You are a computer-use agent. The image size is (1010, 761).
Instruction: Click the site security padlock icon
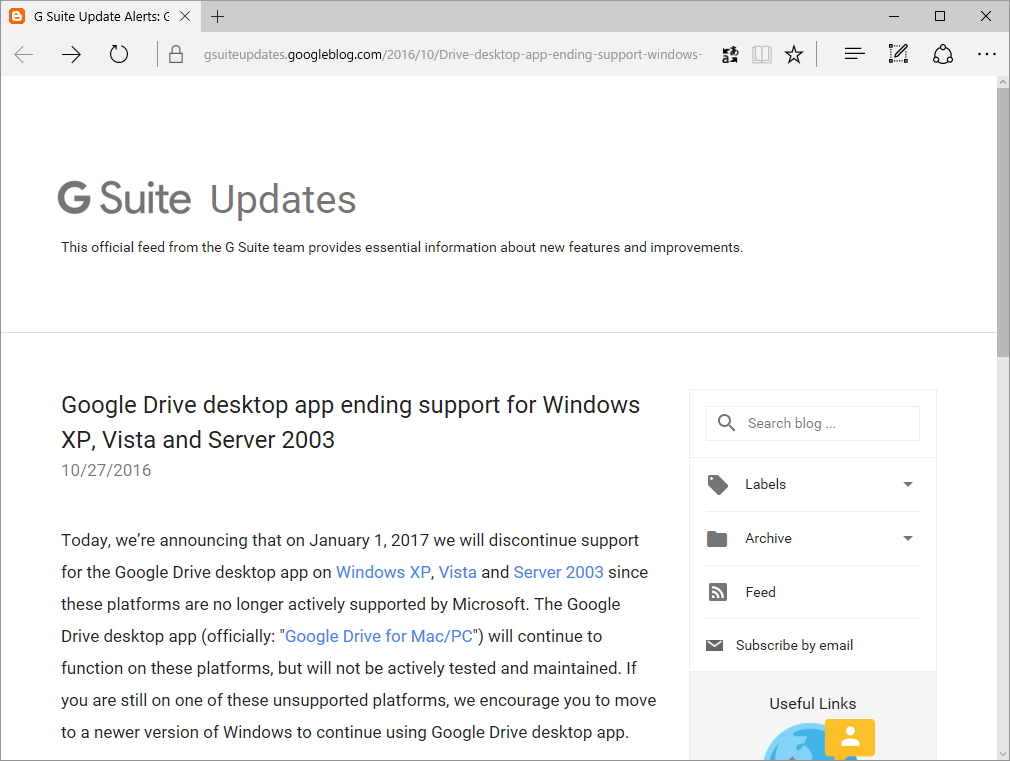click(x=176, y=54)
